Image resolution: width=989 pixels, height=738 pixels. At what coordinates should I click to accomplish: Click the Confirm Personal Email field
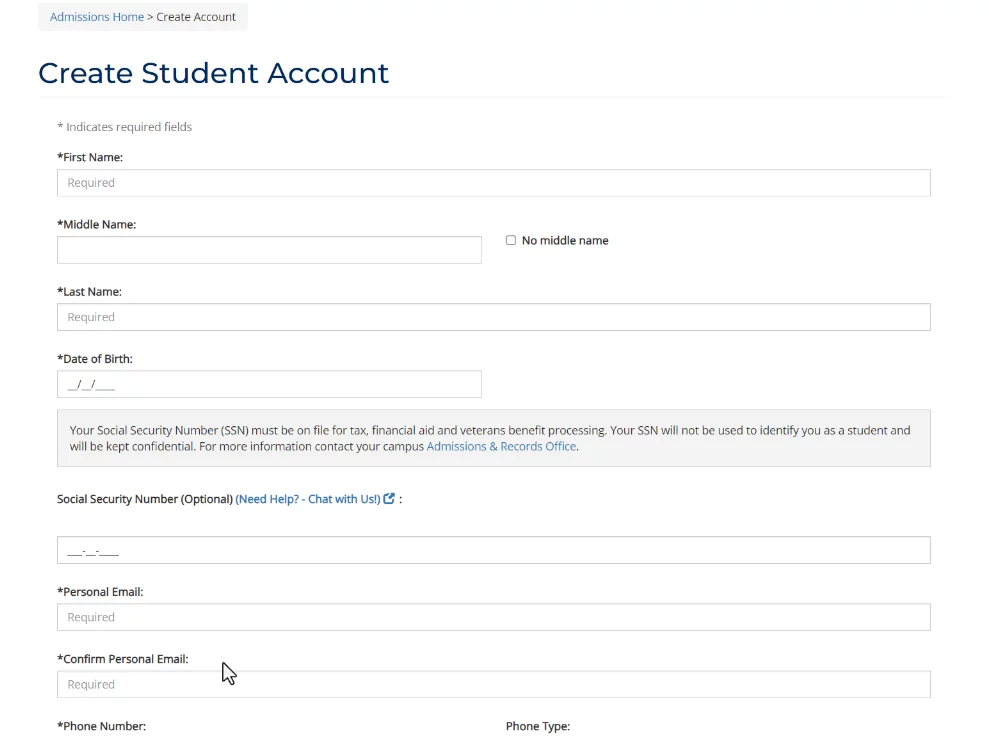[493, 684]
